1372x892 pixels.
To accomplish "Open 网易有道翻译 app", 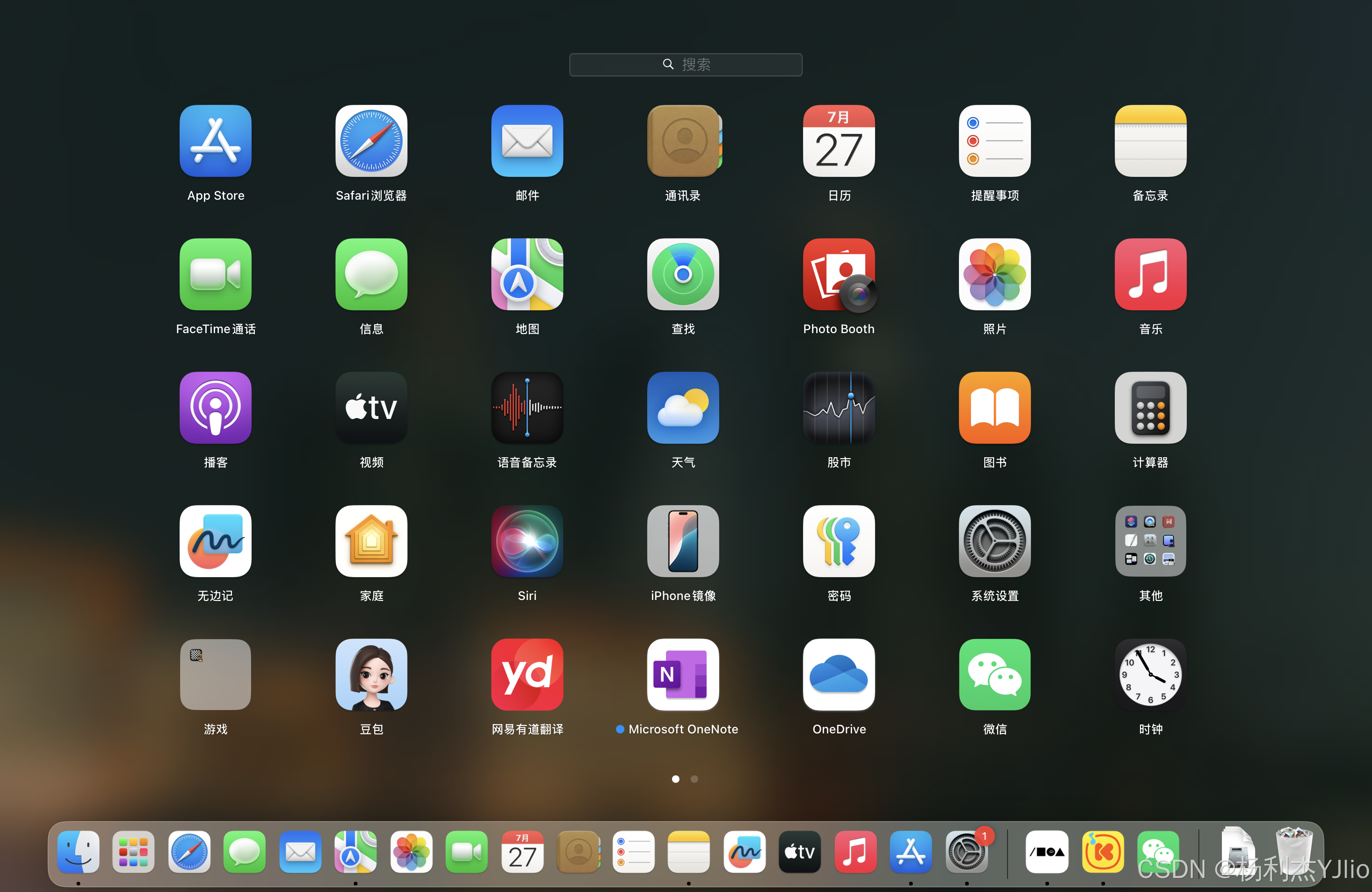I will (x=527, y=675).
